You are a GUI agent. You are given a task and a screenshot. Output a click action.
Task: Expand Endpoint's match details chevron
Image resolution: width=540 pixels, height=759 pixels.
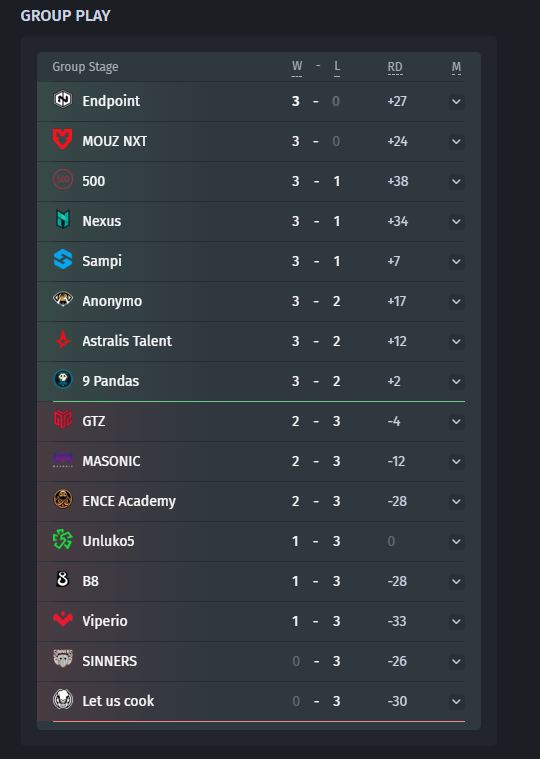coord(456,102)
